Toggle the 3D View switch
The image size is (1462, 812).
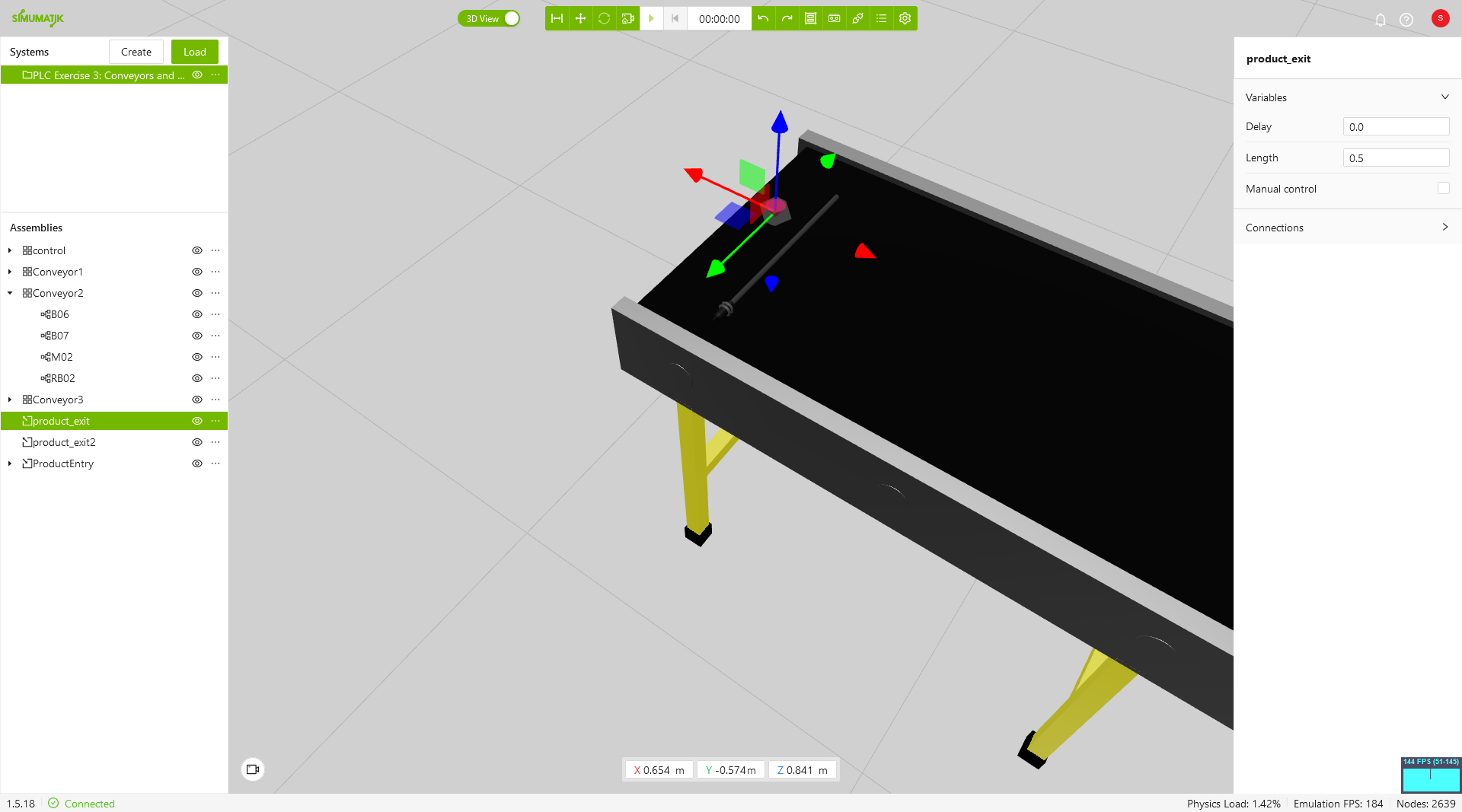pyautogui.click(x=489, y=18)
